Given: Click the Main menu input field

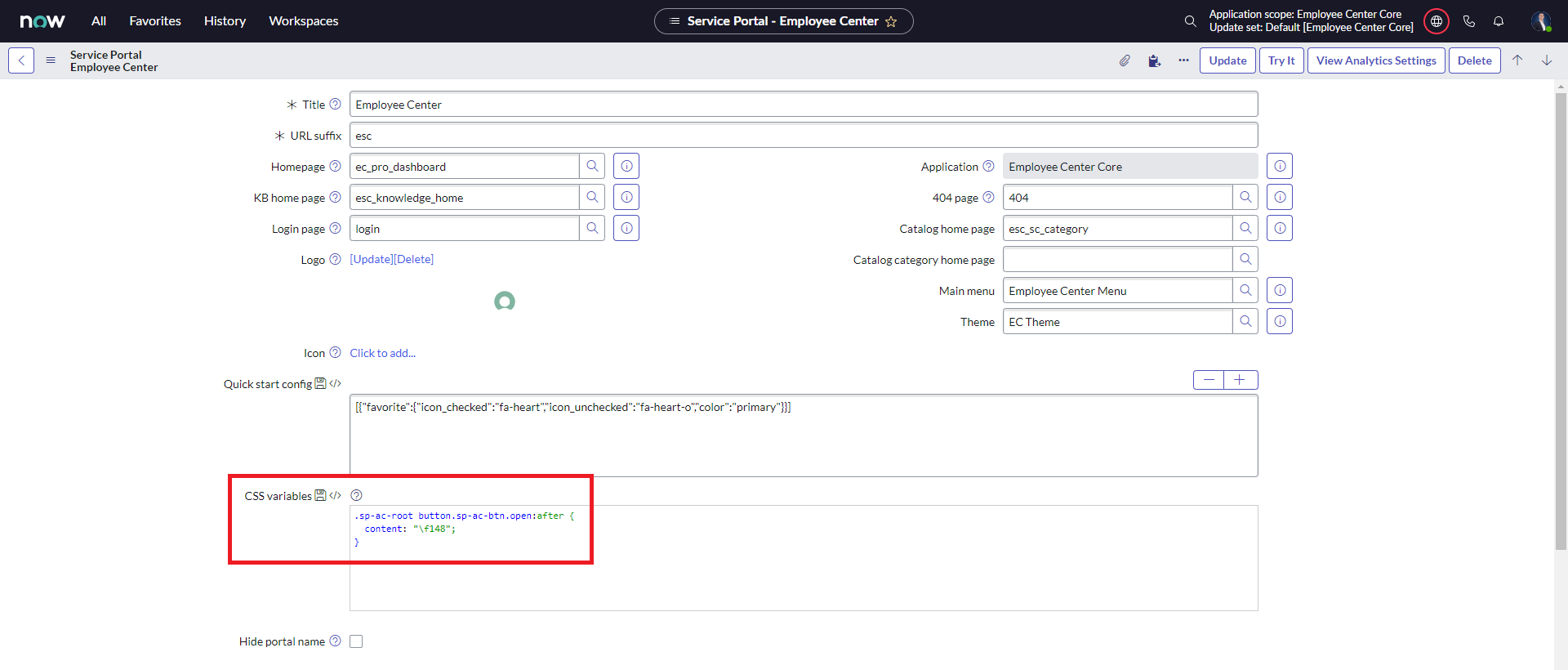Looking at the screenshot, I should (x=1117, y=291).
